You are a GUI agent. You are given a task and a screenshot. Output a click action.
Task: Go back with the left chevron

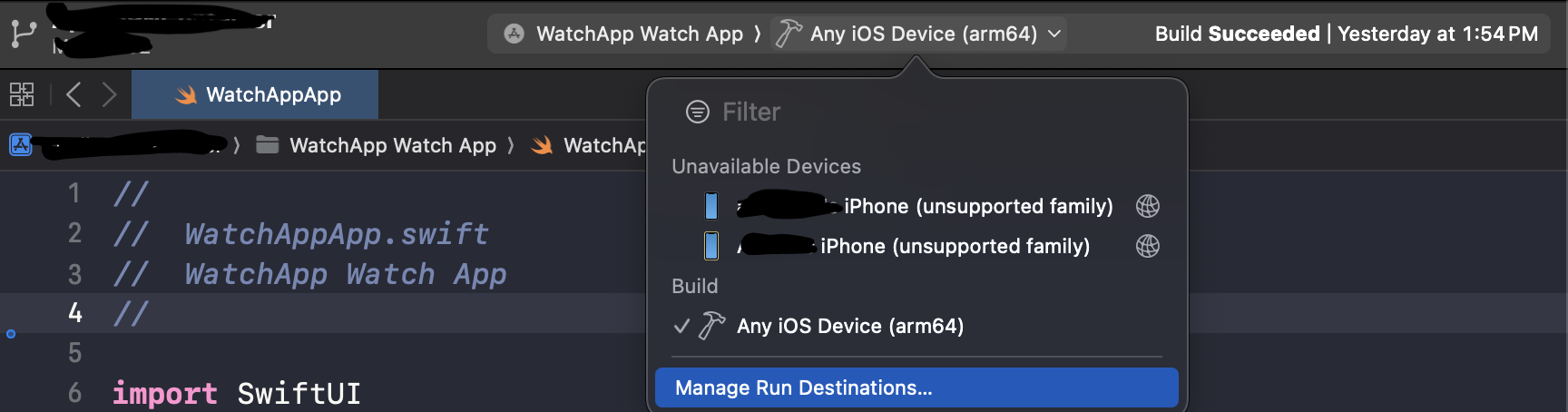pyautogui.click(x=74, y=94)
